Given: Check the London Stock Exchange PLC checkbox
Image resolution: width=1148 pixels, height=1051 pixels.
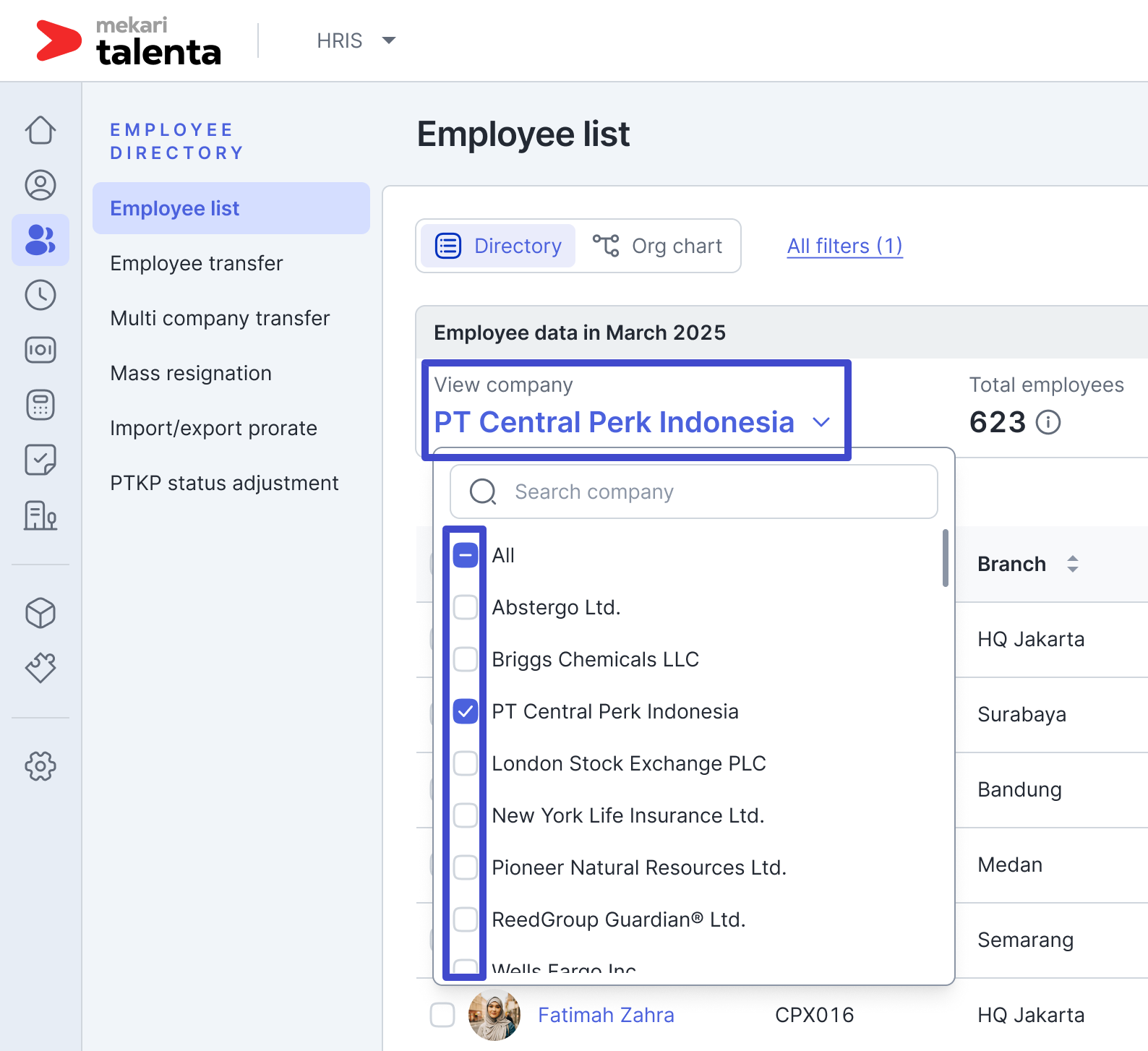Looking at the screenshot, I should coord(466,763).
